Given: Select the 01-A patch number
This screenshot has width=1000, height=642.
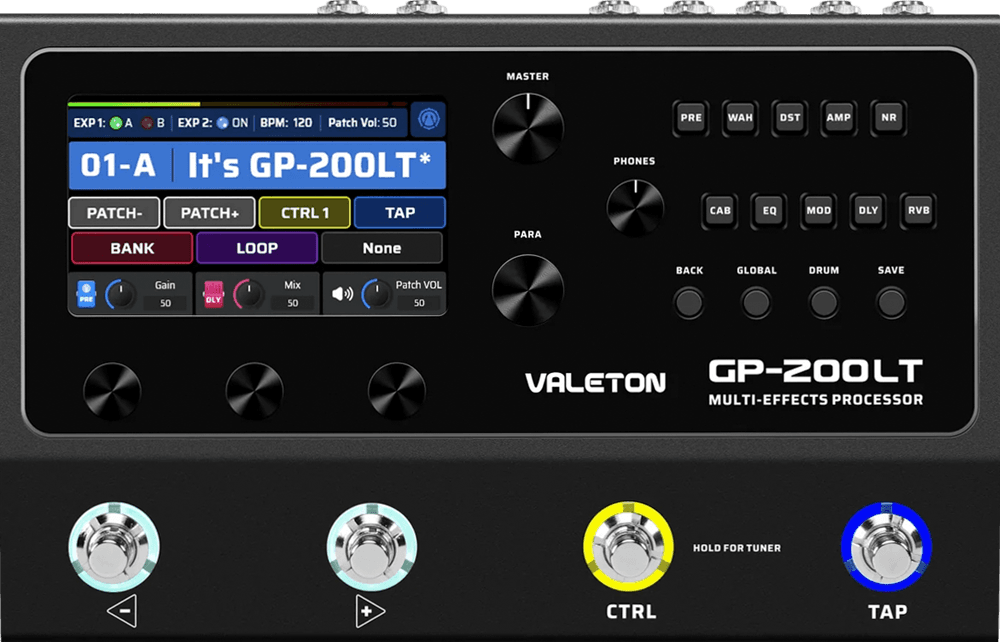Looking at the screenshot, I should [x=118, y=166].
